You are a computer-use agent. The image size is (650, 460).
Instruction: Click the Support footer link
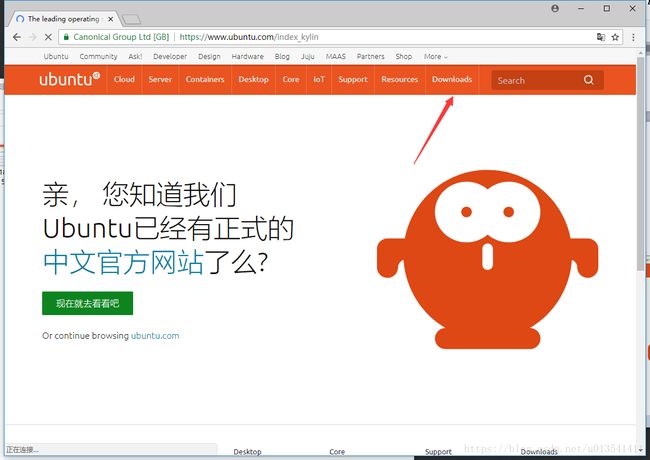coord(438,452)
